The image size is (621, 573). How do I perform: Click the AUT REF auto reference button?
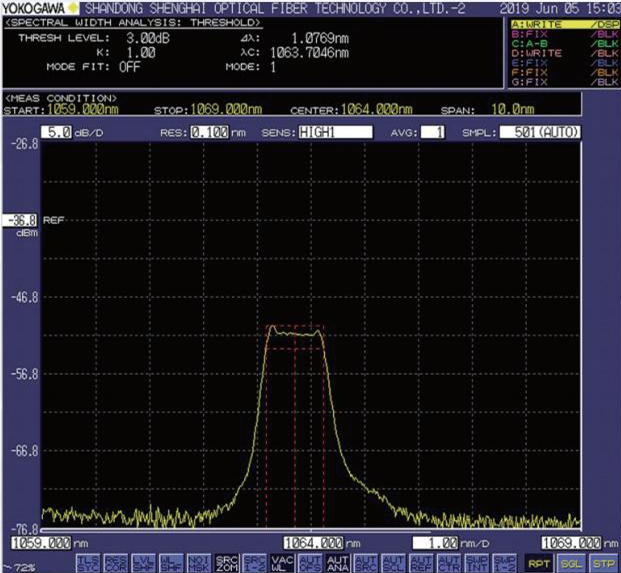[421, 563]
